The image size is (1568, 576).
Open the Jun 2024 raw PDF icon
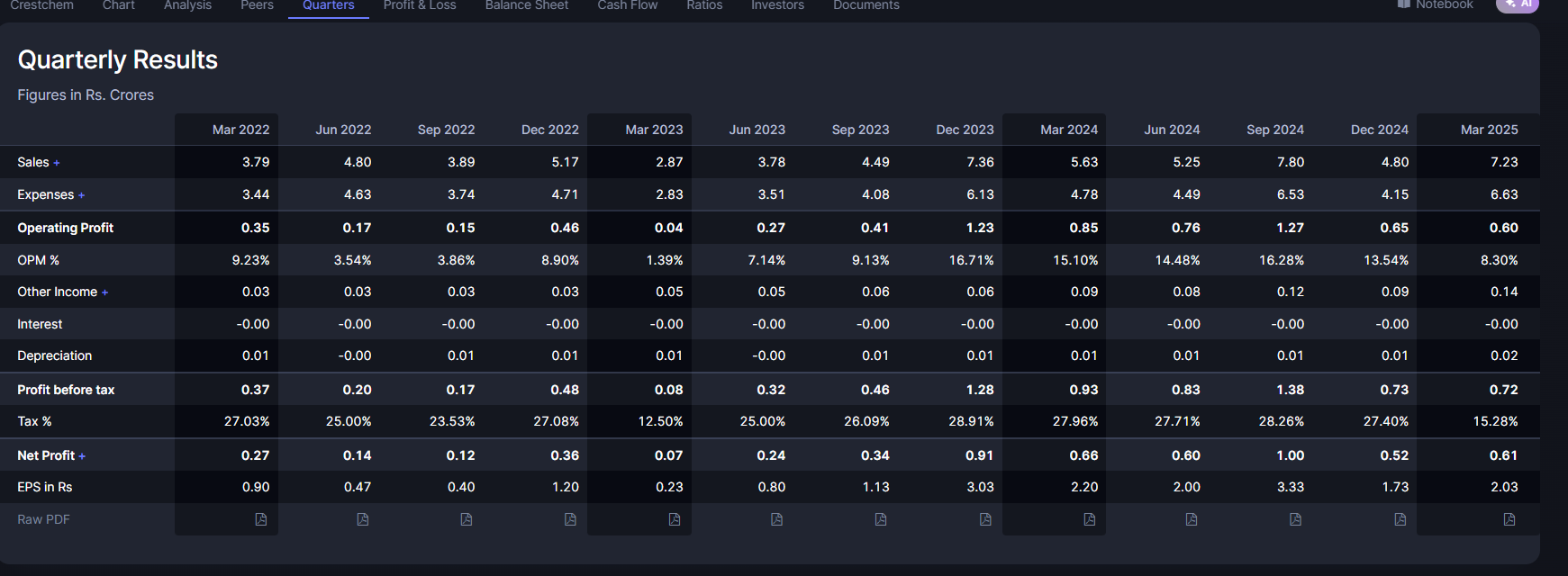[x=1192, y=519]
